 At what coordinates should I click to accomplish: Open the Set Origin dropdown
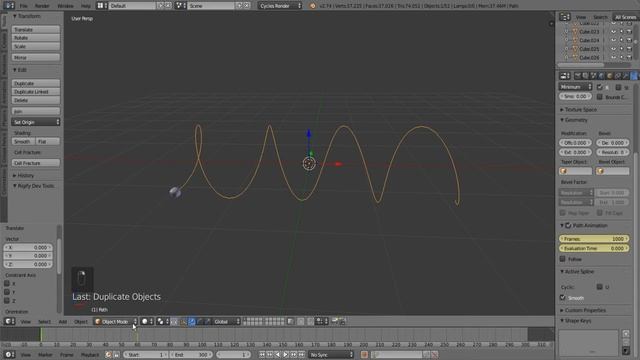coord(36,122)
